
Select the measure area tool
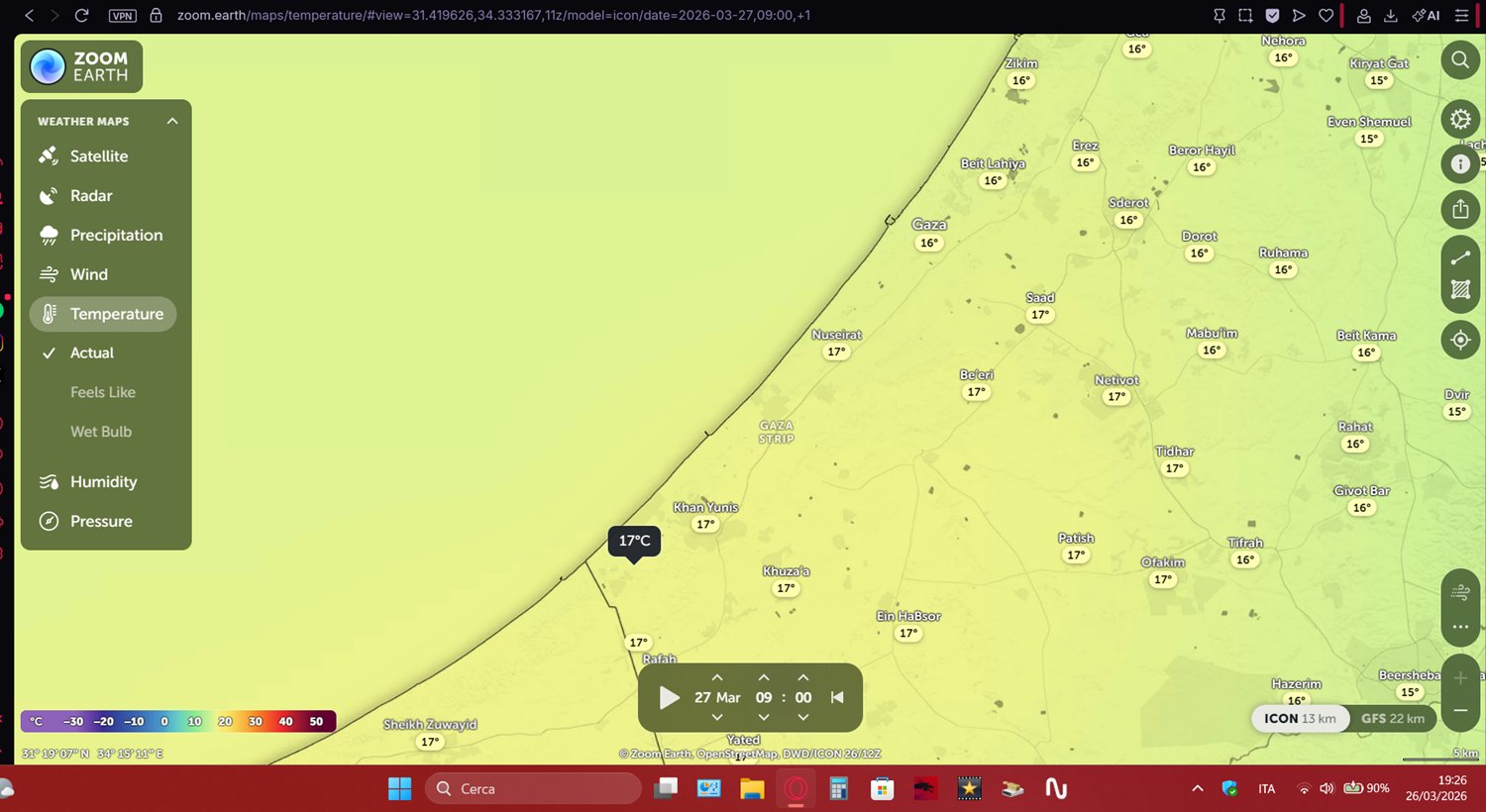click(1460, 289)
